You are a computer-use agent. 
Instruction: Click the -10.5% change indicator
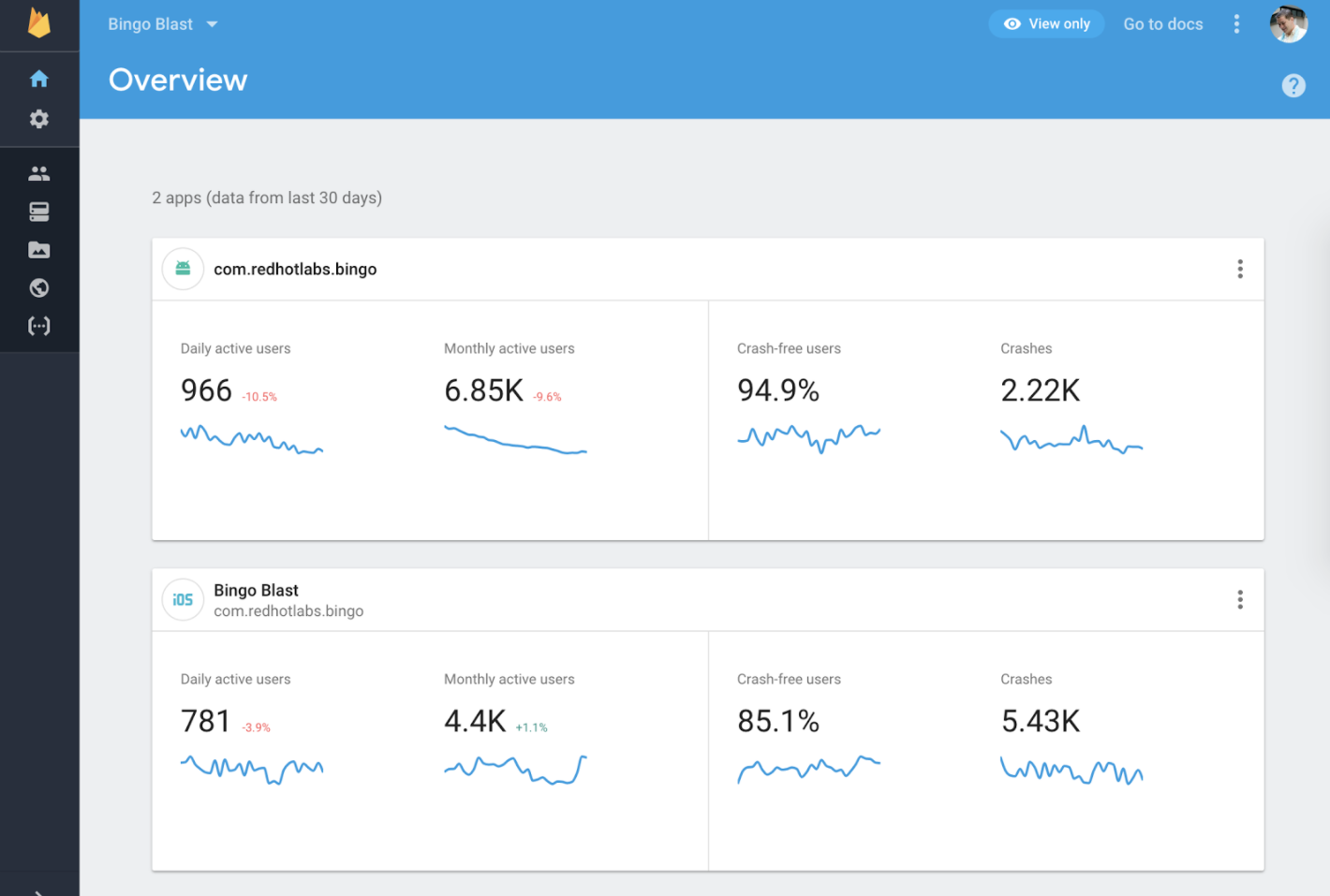coord(259,397)
